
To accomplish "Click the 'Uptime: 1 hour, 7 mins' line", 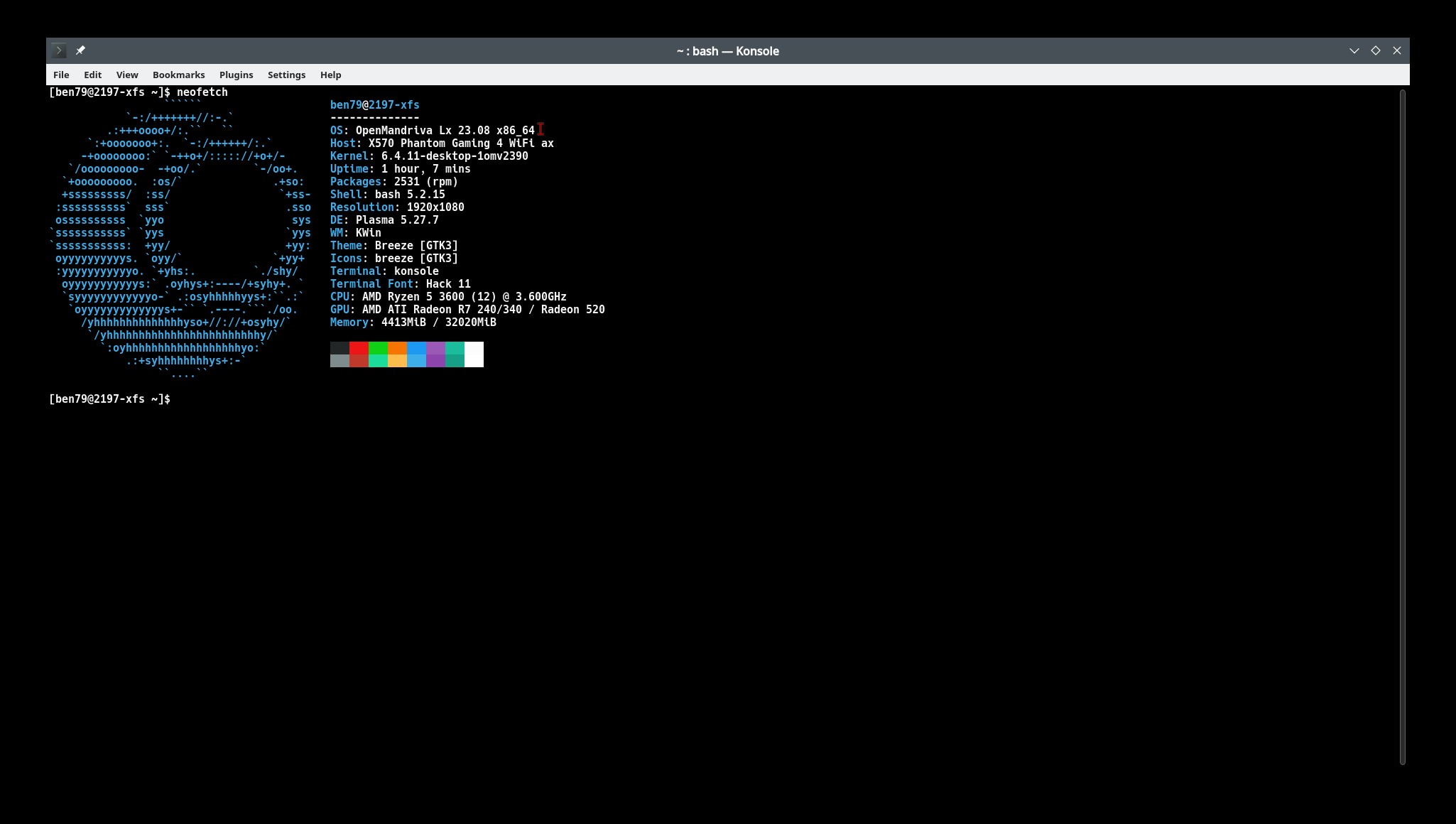I will pos(400,169).
